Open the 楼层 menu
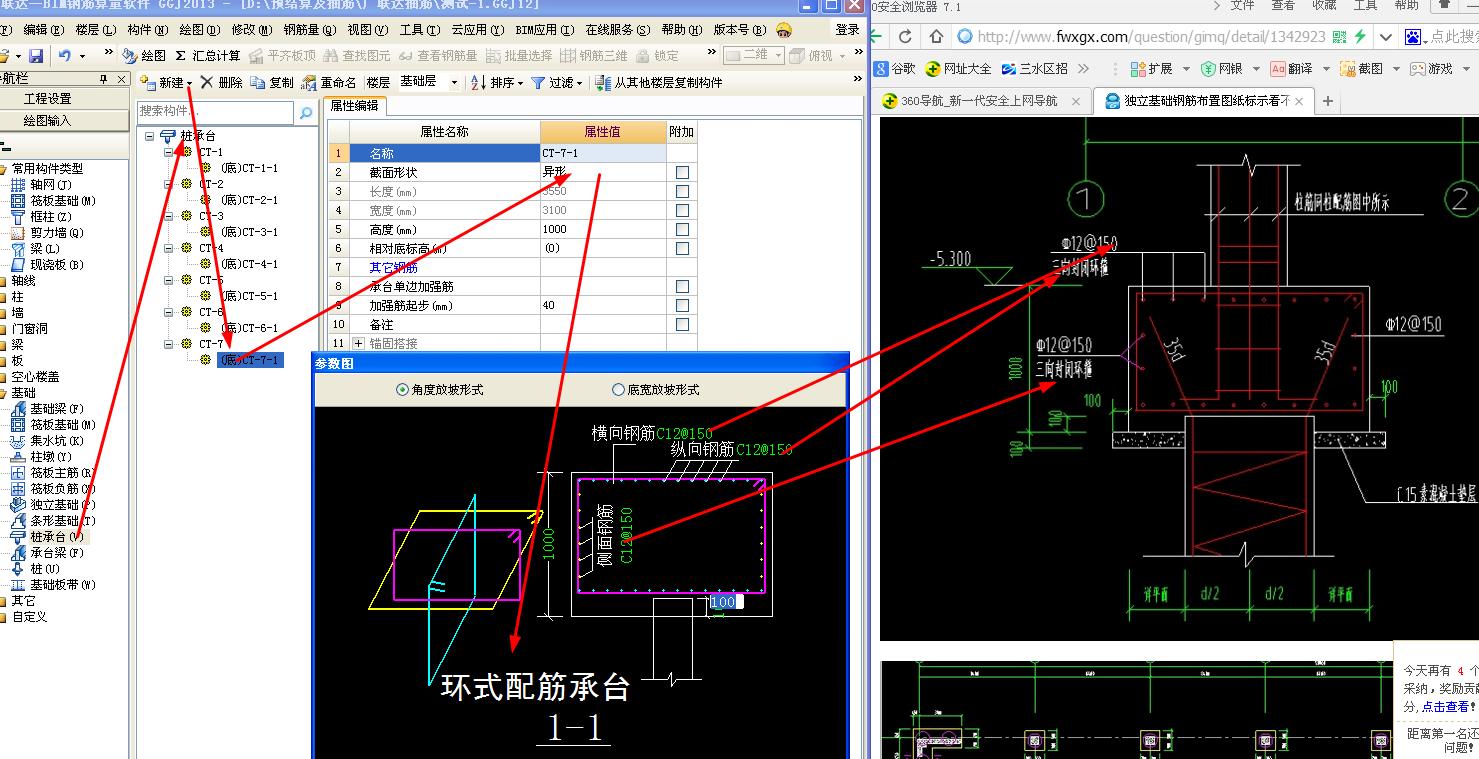Image resolution: width=1479 pixels, height=759 pixels. point(95,30)
